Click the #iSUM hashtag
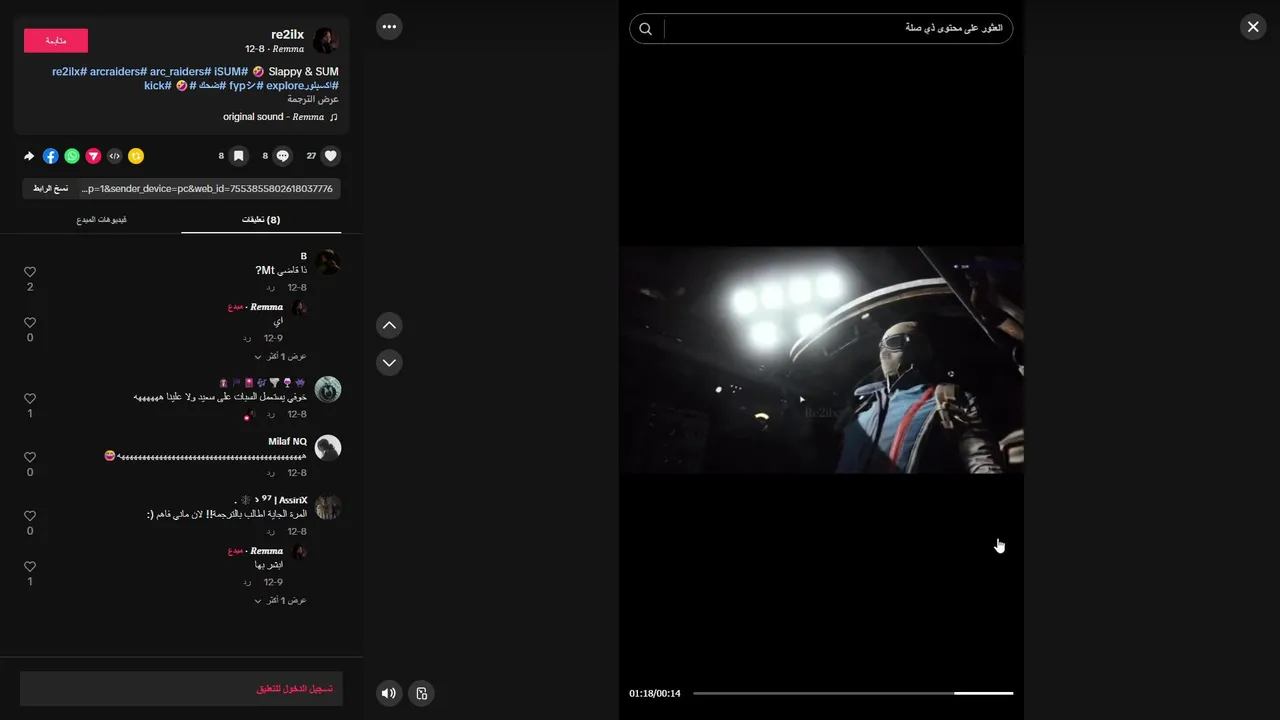 pyautogui.click(x=231, y=72)
